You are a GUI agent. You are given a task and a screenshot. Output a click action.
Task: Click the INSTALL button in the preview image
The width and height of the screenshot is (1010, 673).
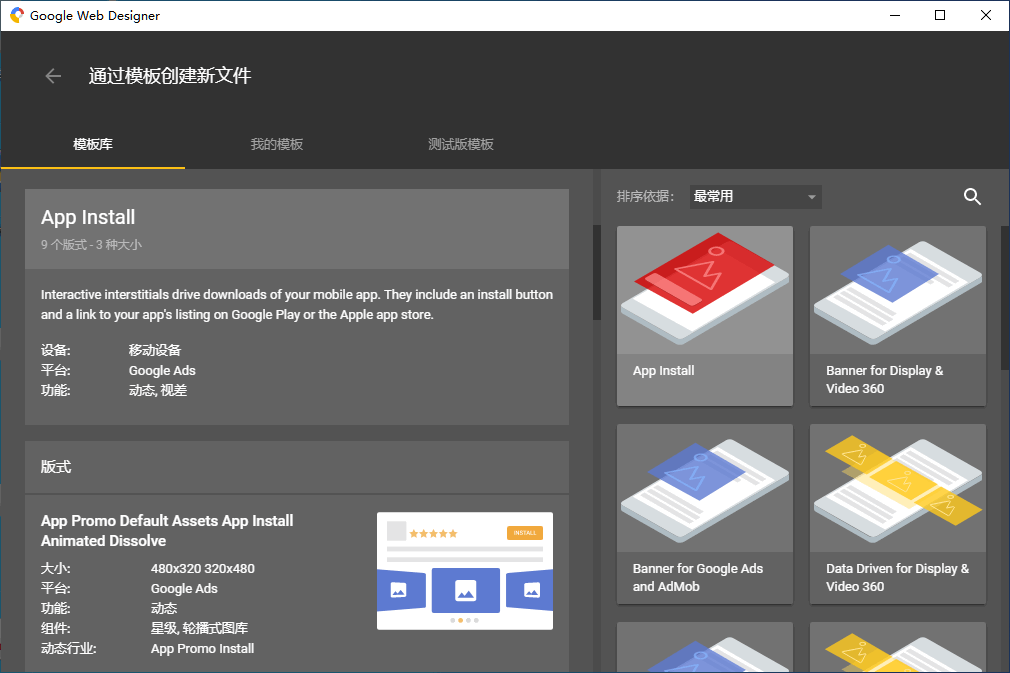click(x=526, y=533)
